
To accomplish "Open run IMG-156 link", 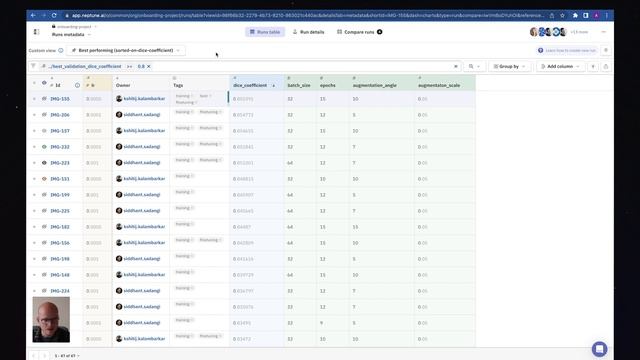I will click(60, 243).
